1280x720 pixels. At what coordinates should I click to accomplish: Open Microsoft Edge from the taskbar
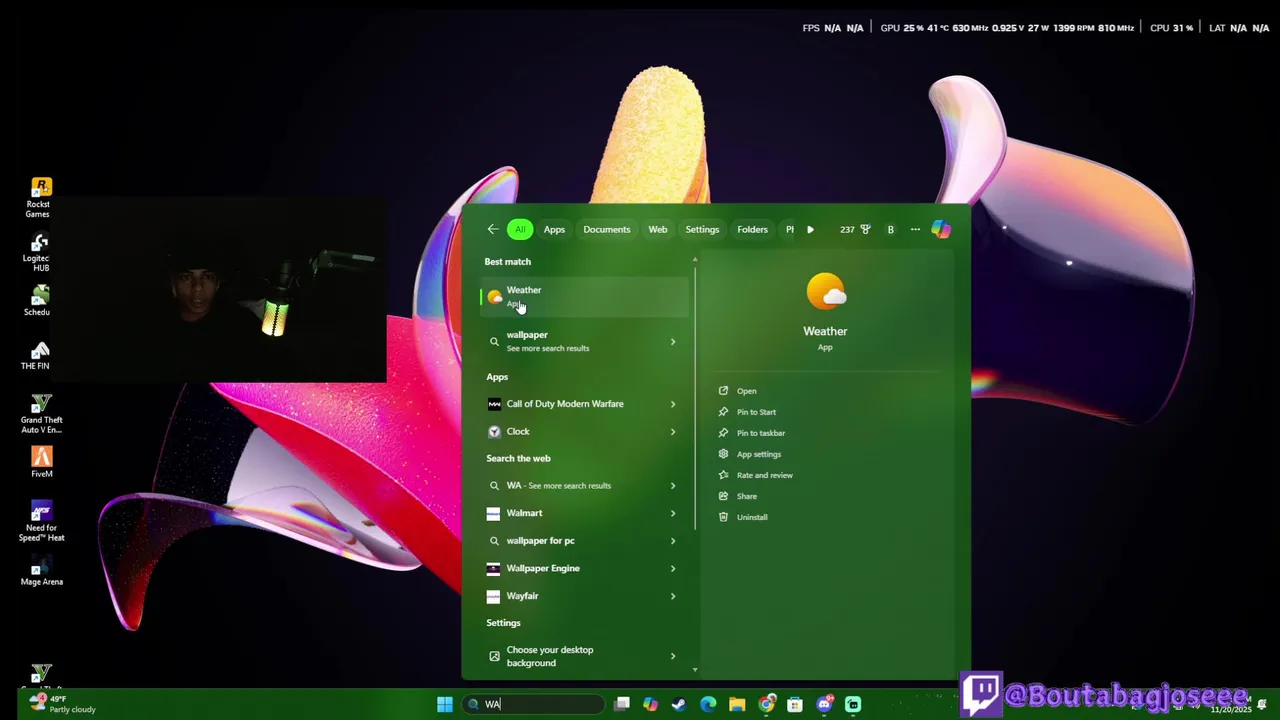pyautogui.click(x=708, y=704)
